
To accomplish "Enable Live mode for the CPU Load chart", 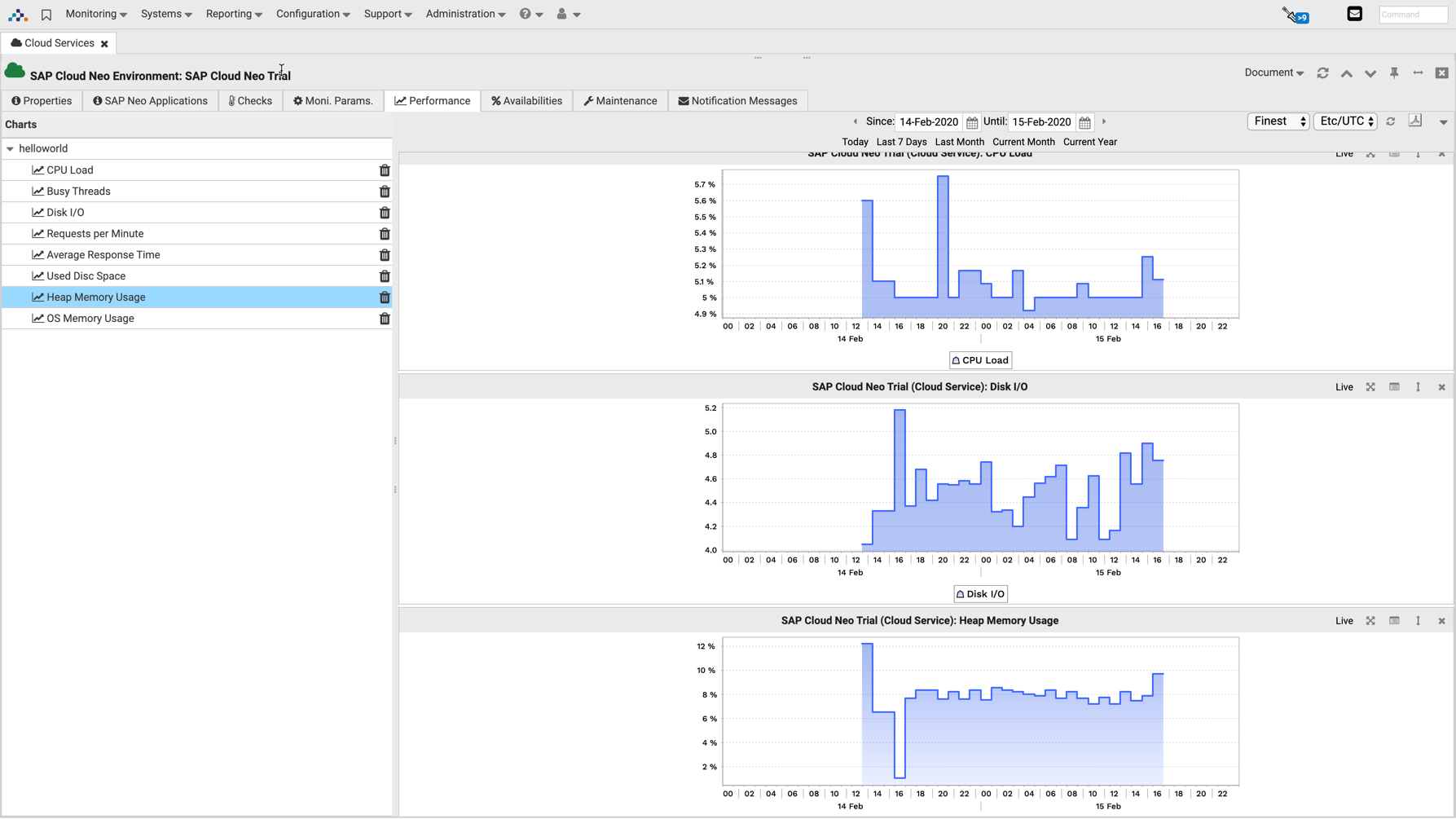I will tap(1344, 153).
